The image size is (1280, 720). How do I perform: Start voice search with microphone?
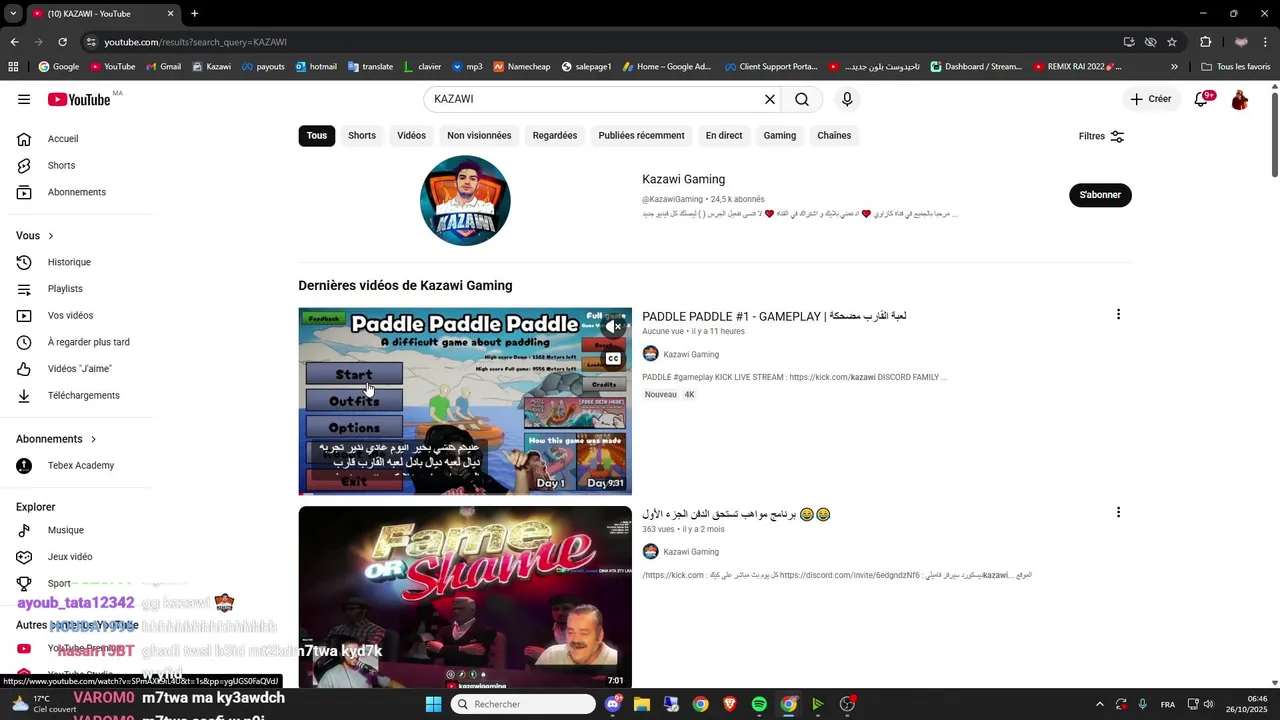point(847,99)
